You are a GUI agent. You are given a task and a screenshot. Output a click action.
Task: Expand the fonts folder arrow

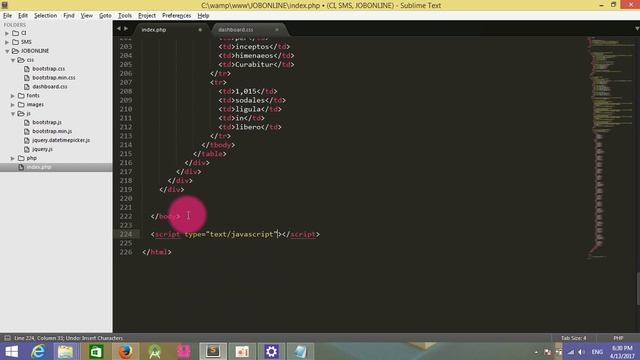pyautogui.click(x=13, y=96)
